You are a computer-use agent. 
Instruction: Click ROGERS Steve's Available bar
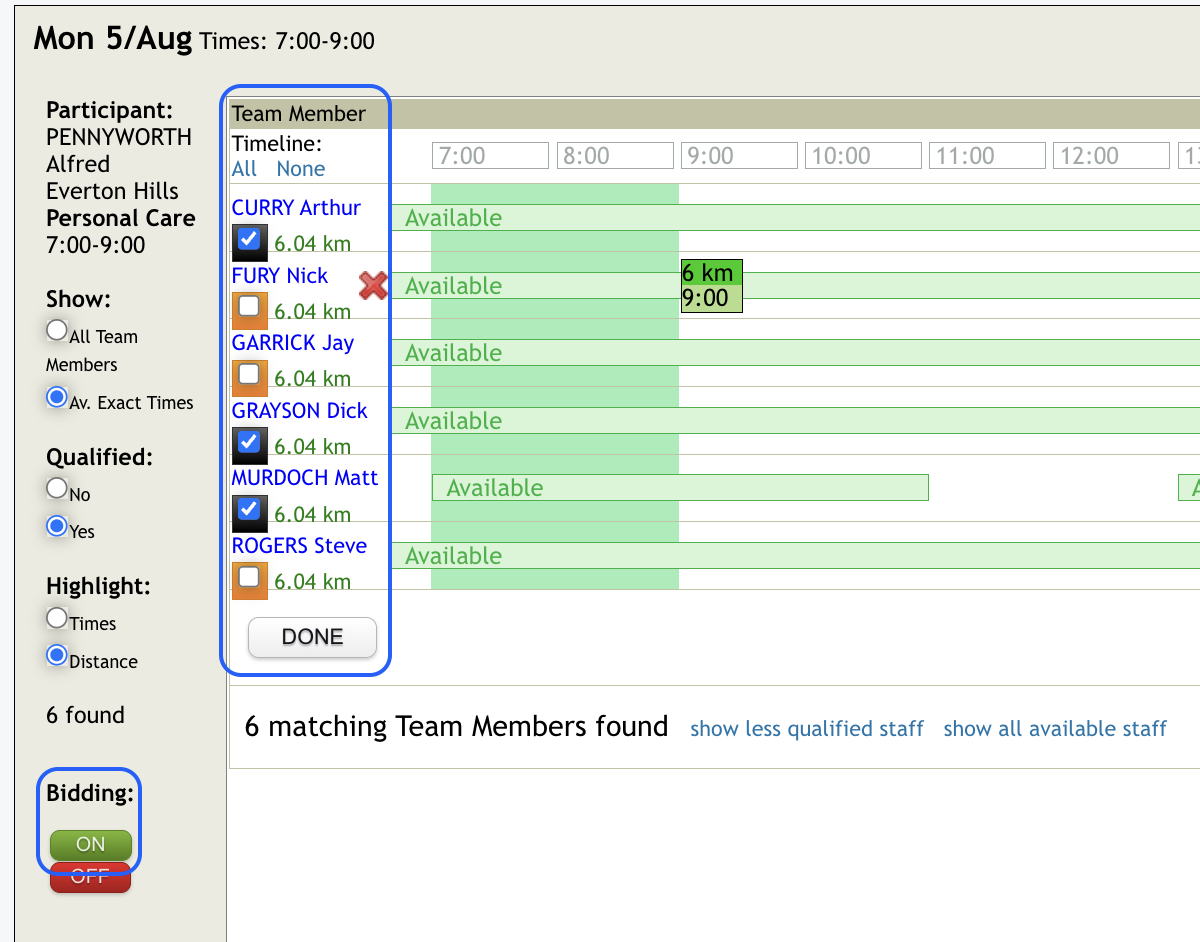click(795, 556)
